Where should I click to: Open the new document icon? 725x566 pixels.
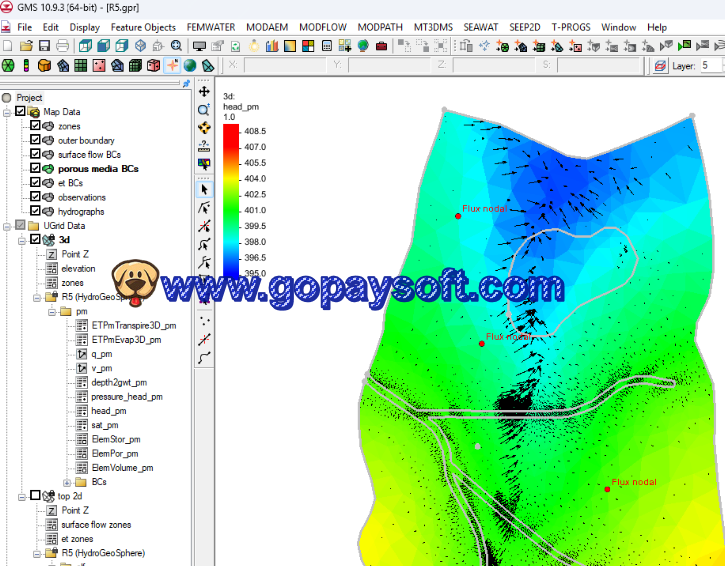[x=8, y=46]
